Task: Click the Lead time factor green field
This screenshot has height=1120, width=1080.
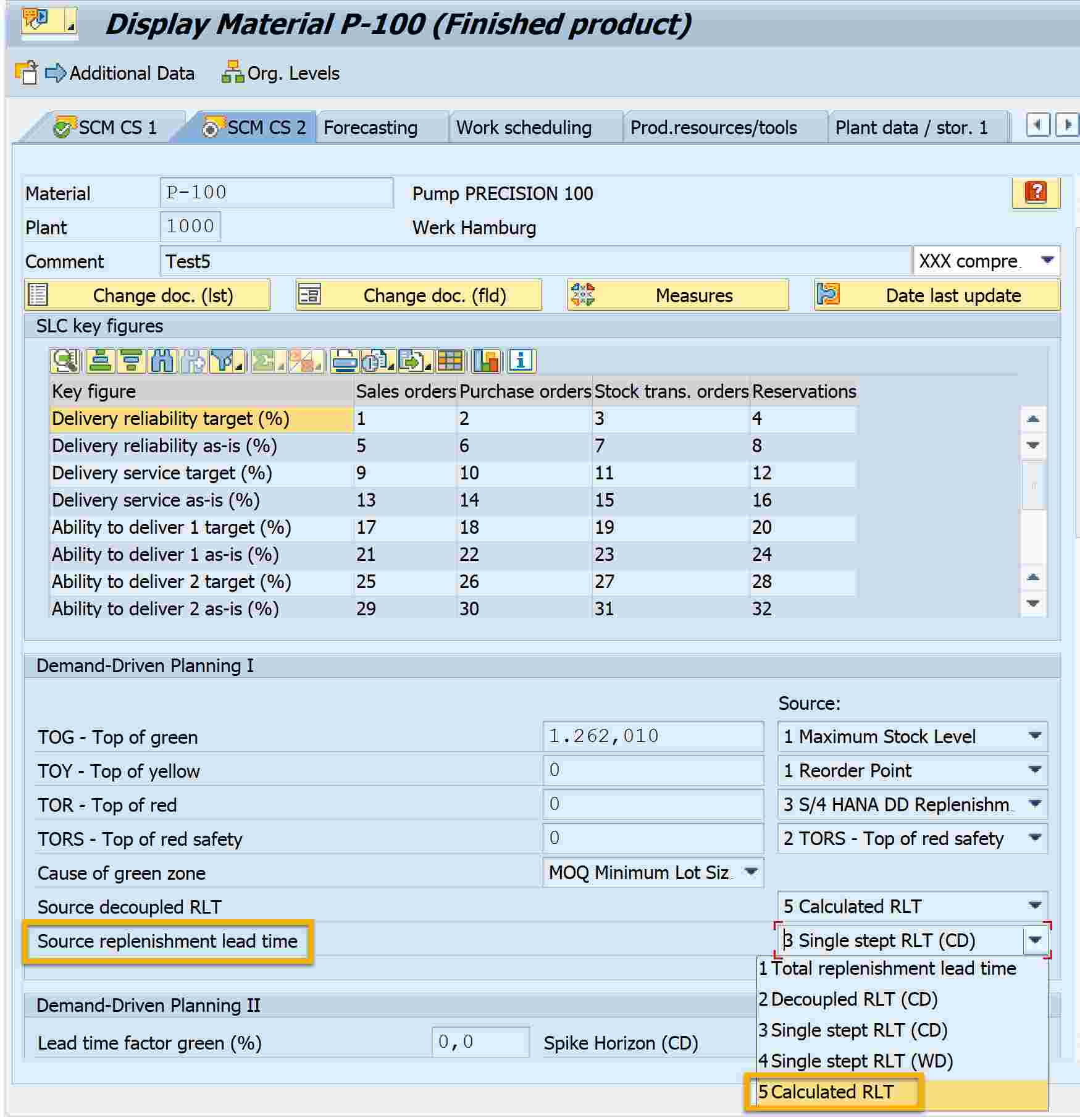Action: pos(480,1042)
